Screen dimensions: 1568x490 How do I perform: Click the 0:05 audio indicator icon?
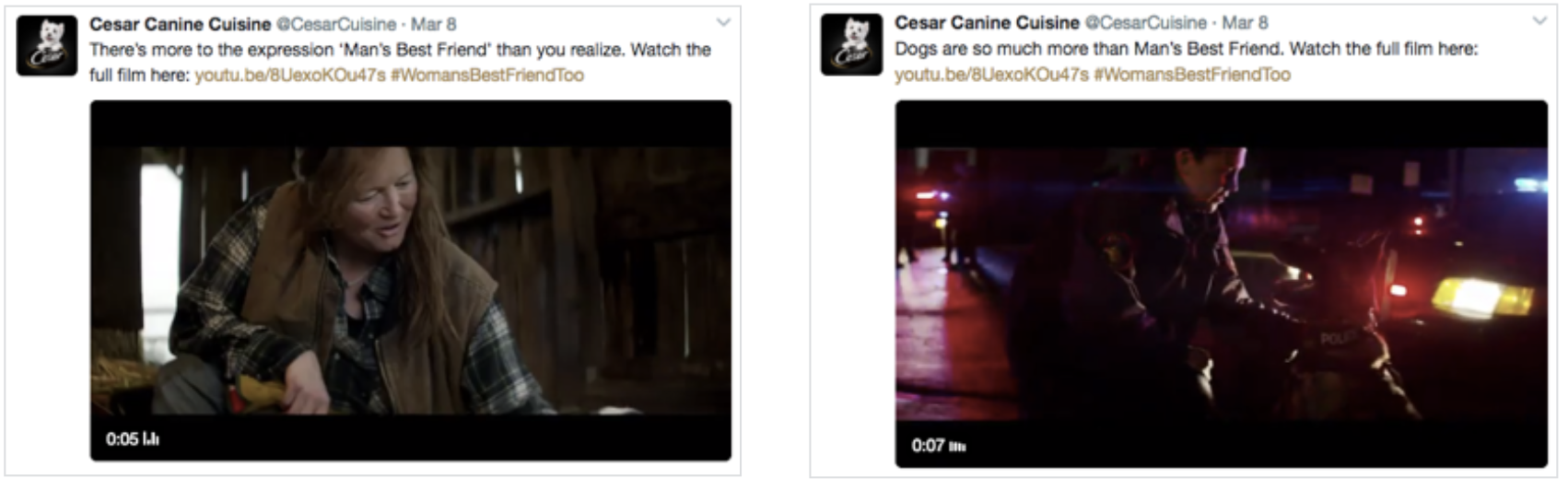click(x=152, y=439)
